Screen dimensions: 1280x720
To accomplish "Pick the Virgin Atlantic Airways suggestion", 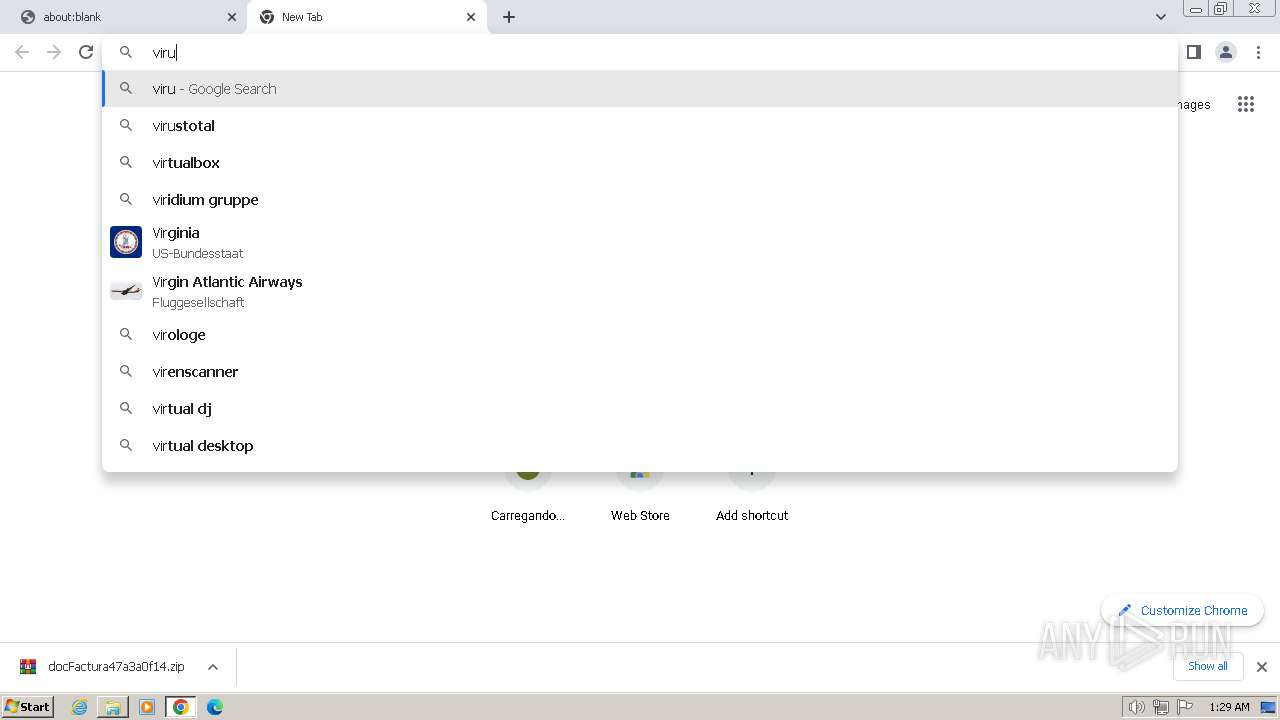I will [640, 291].
